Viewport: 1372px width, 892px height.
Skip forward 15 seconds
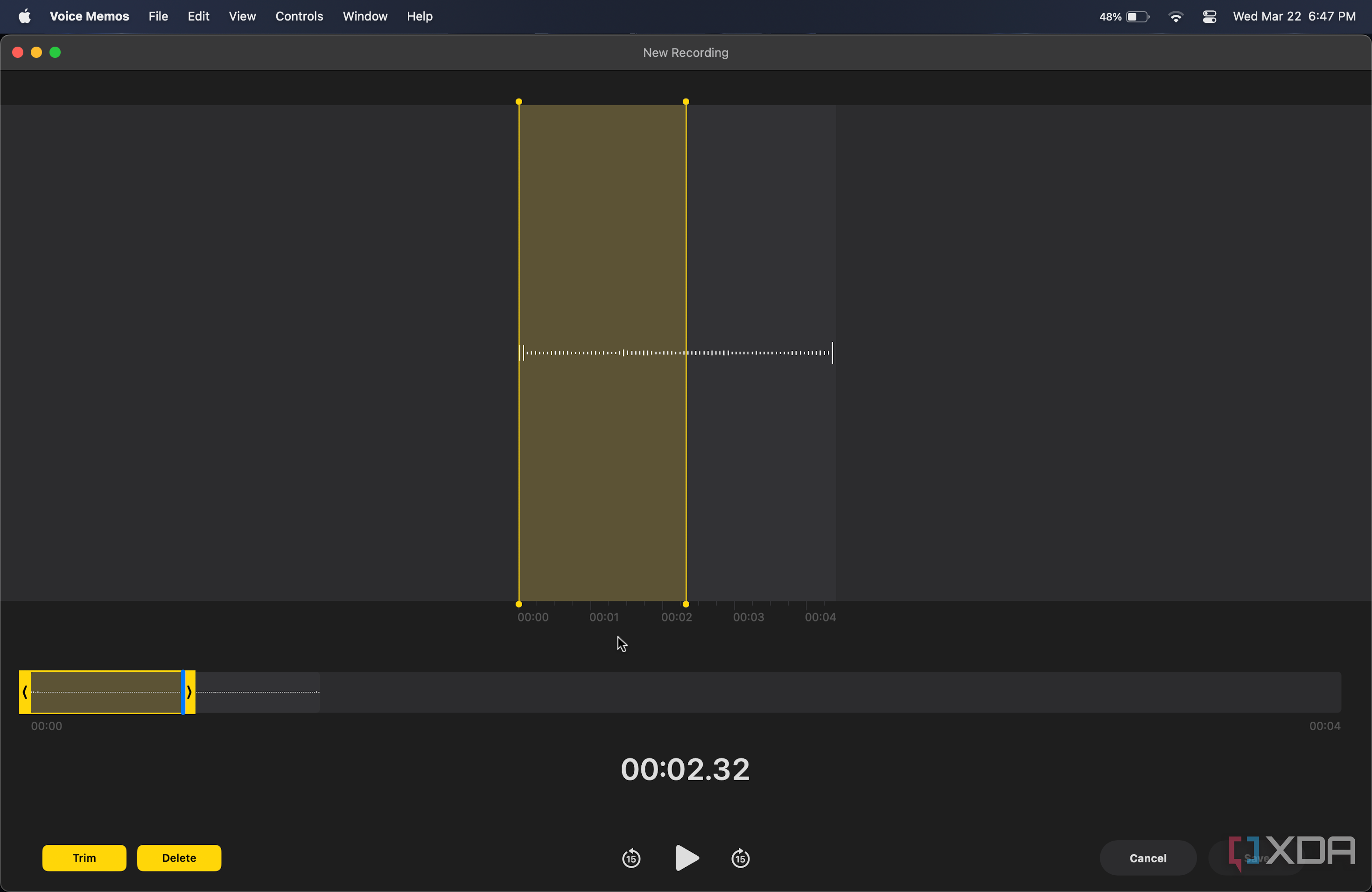click(x=740, y=858)
